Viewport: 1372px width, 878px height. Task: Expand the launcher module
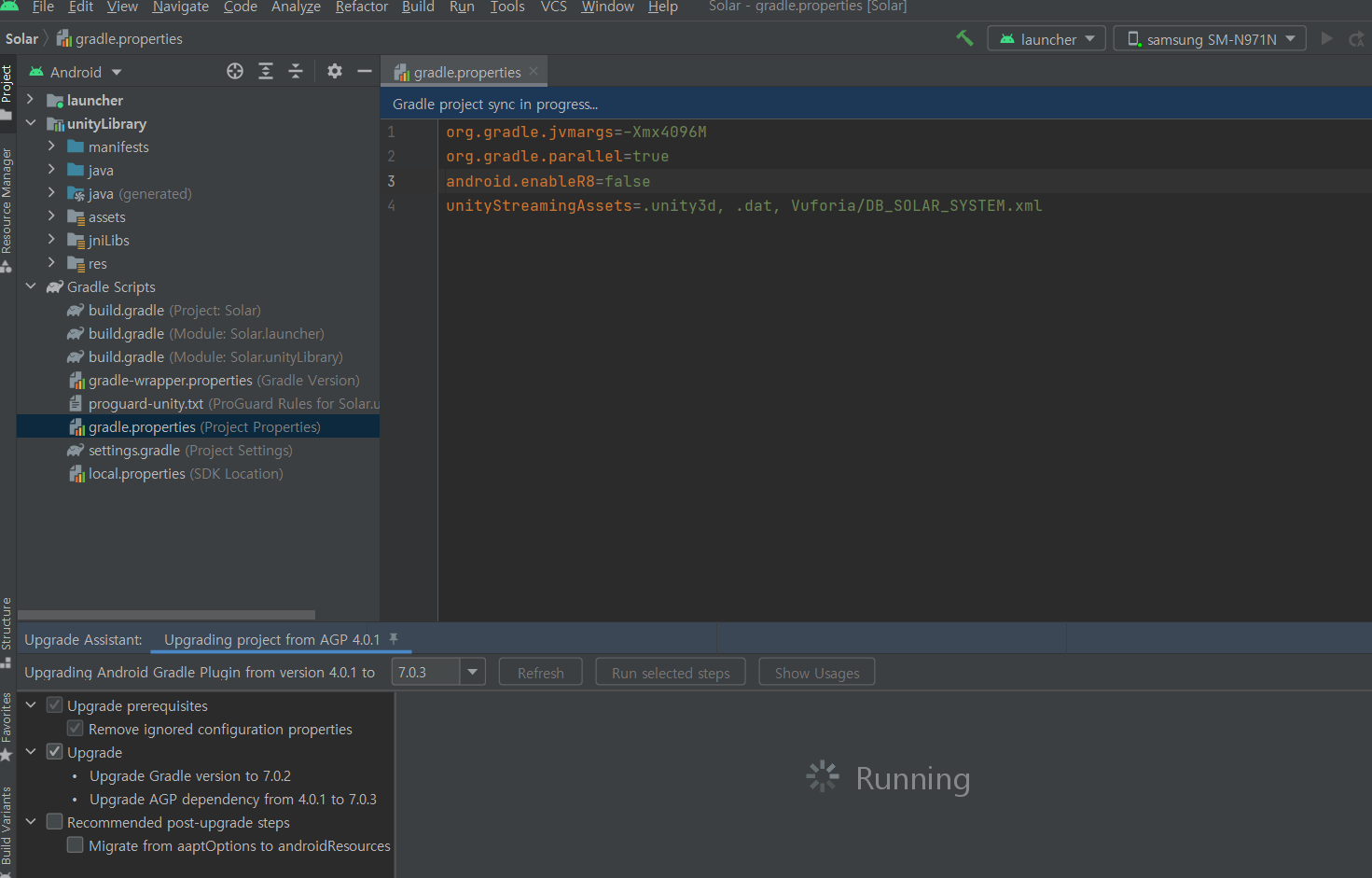31,99
